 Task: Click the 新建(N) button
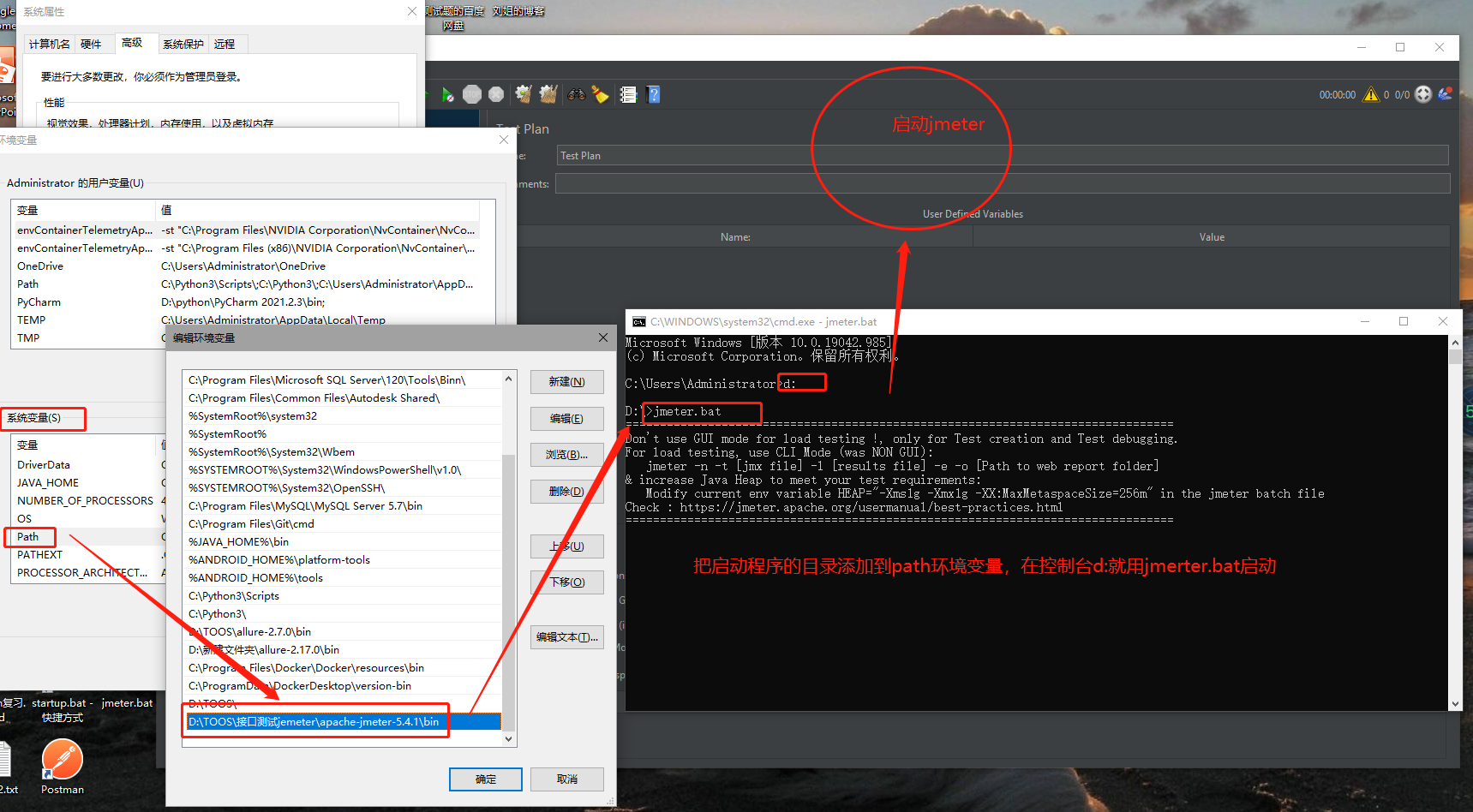click(567, 382)
